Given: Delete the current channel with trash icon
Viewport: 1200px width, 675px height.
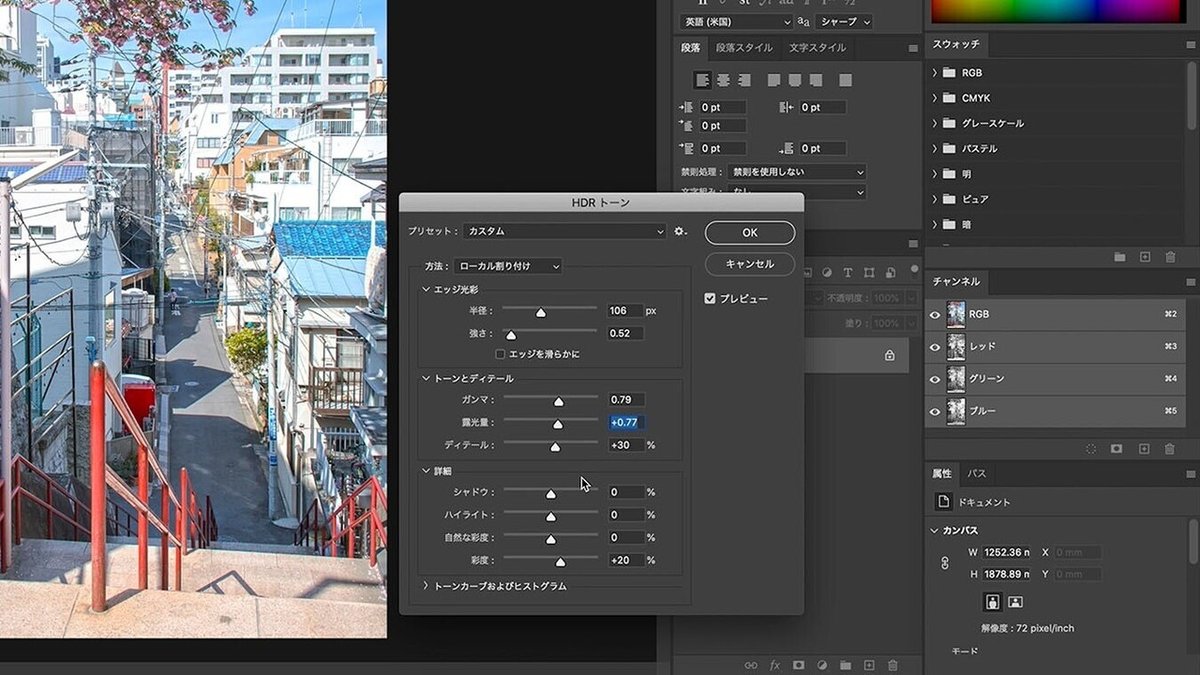Looking at the screenshot, I should click(x=1170, y=449).
